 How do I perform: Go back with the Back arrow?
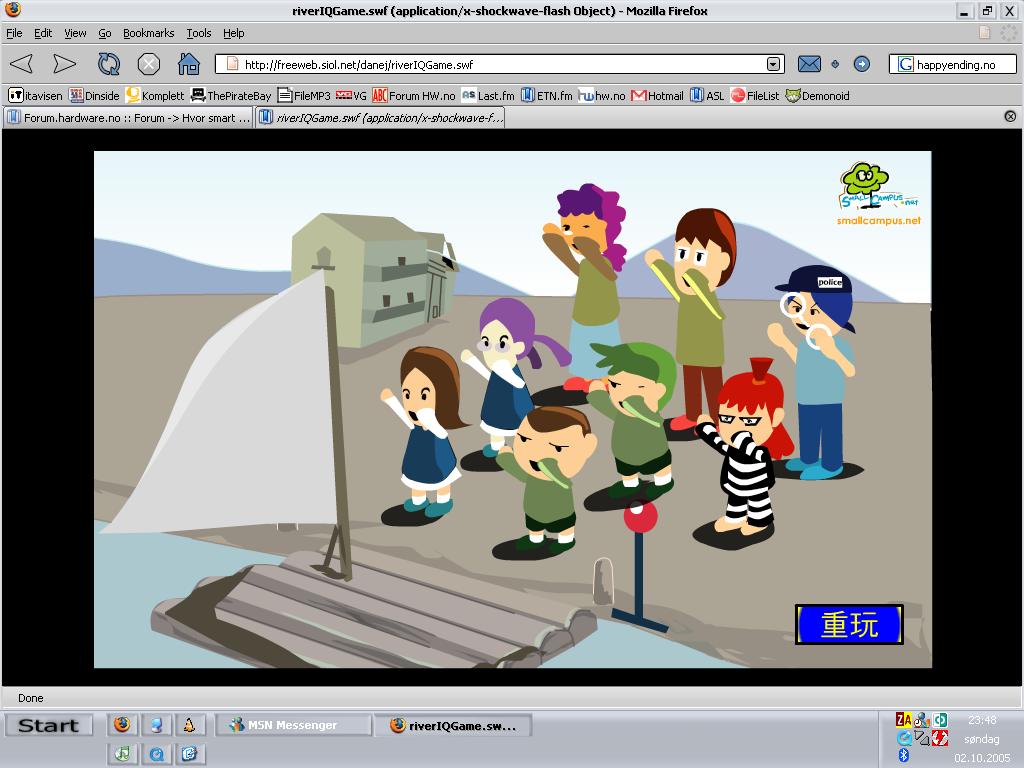[22, 64]
